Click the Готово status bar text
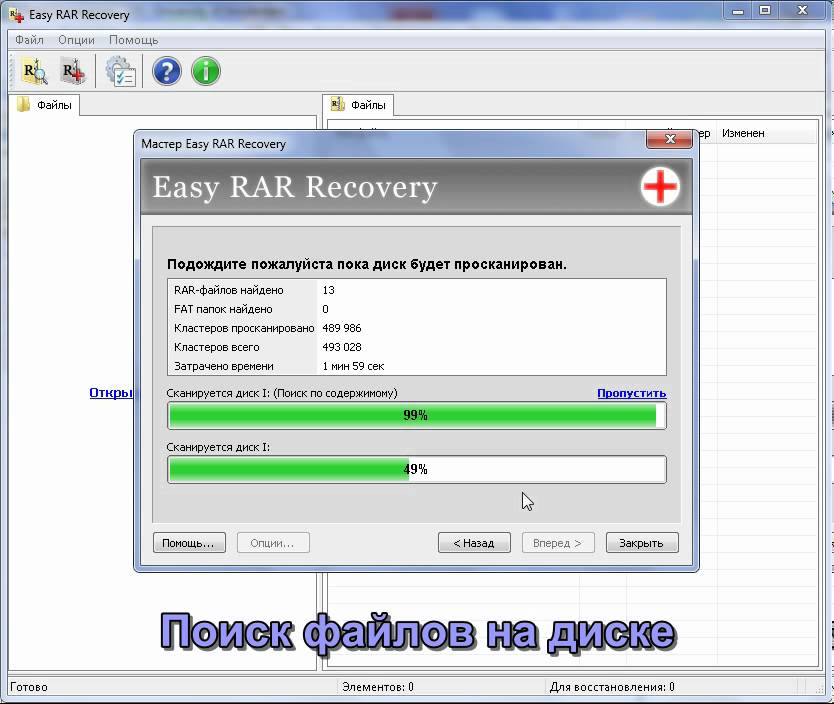This screenshot has width=834, height=704. point(29,687)
